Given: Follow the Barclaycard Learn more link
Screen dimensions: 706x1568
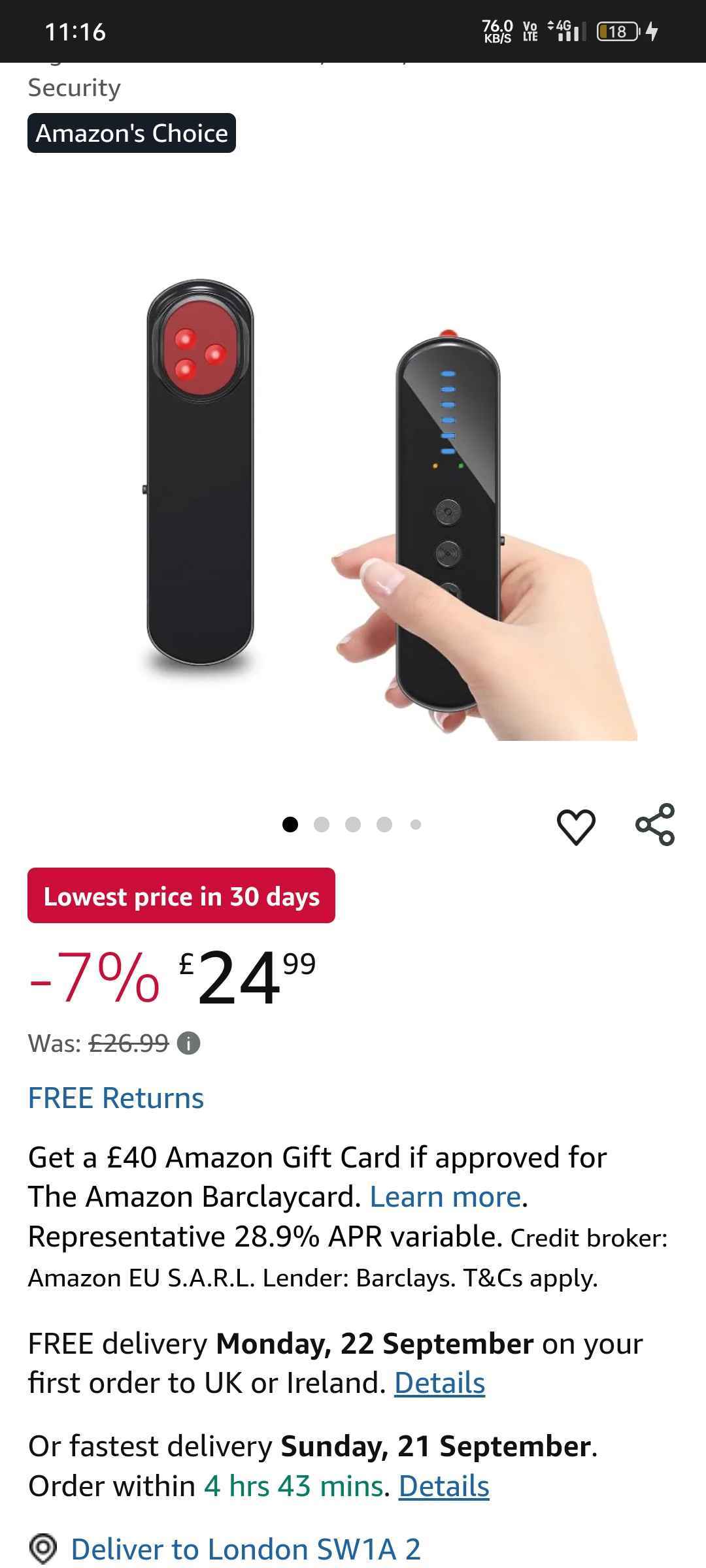Looking at the screenshot, I should [x=446, y=1197].
